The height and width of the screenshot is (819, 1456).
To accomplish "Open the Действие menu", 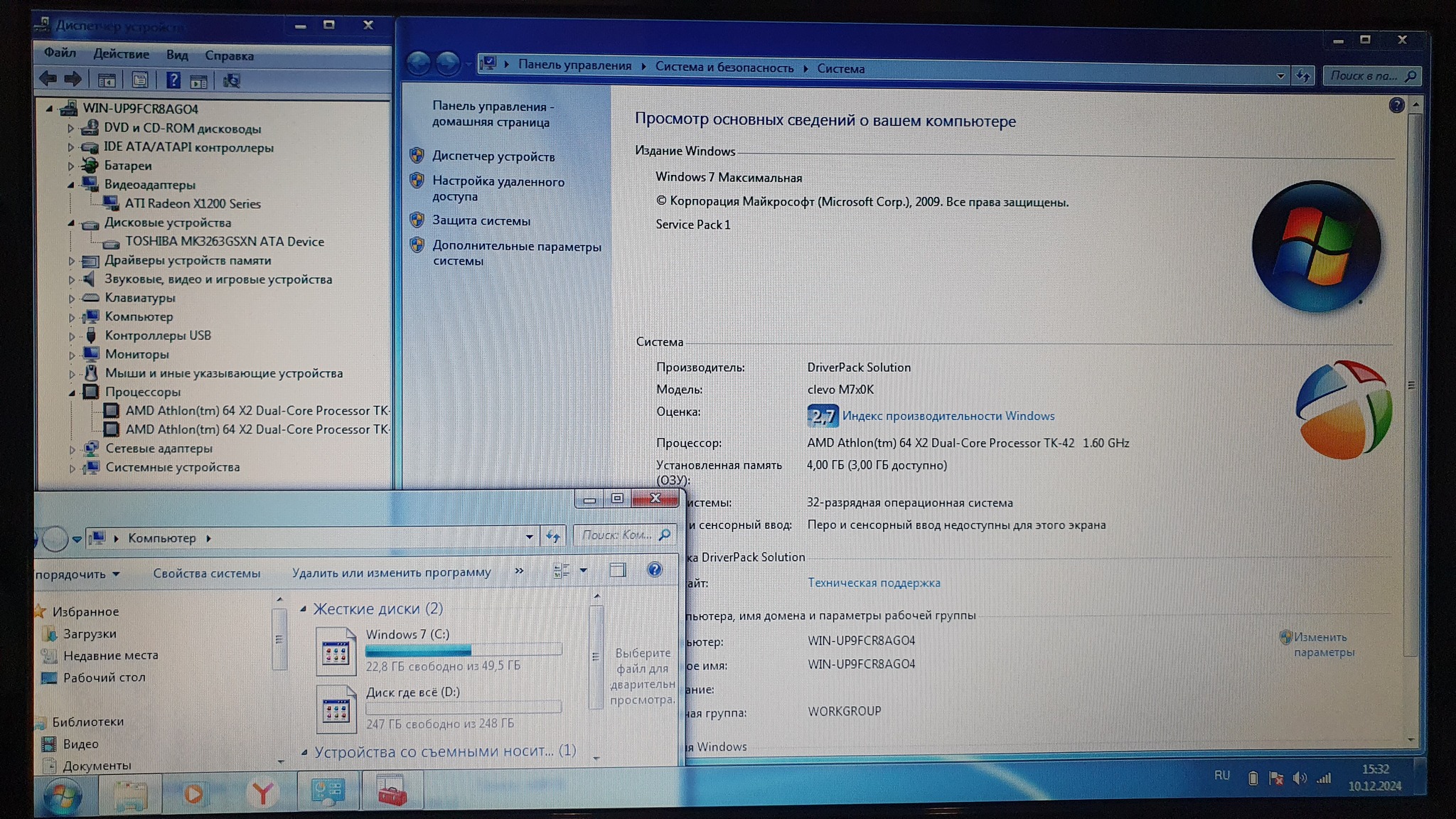I will [x=121, y=54].
